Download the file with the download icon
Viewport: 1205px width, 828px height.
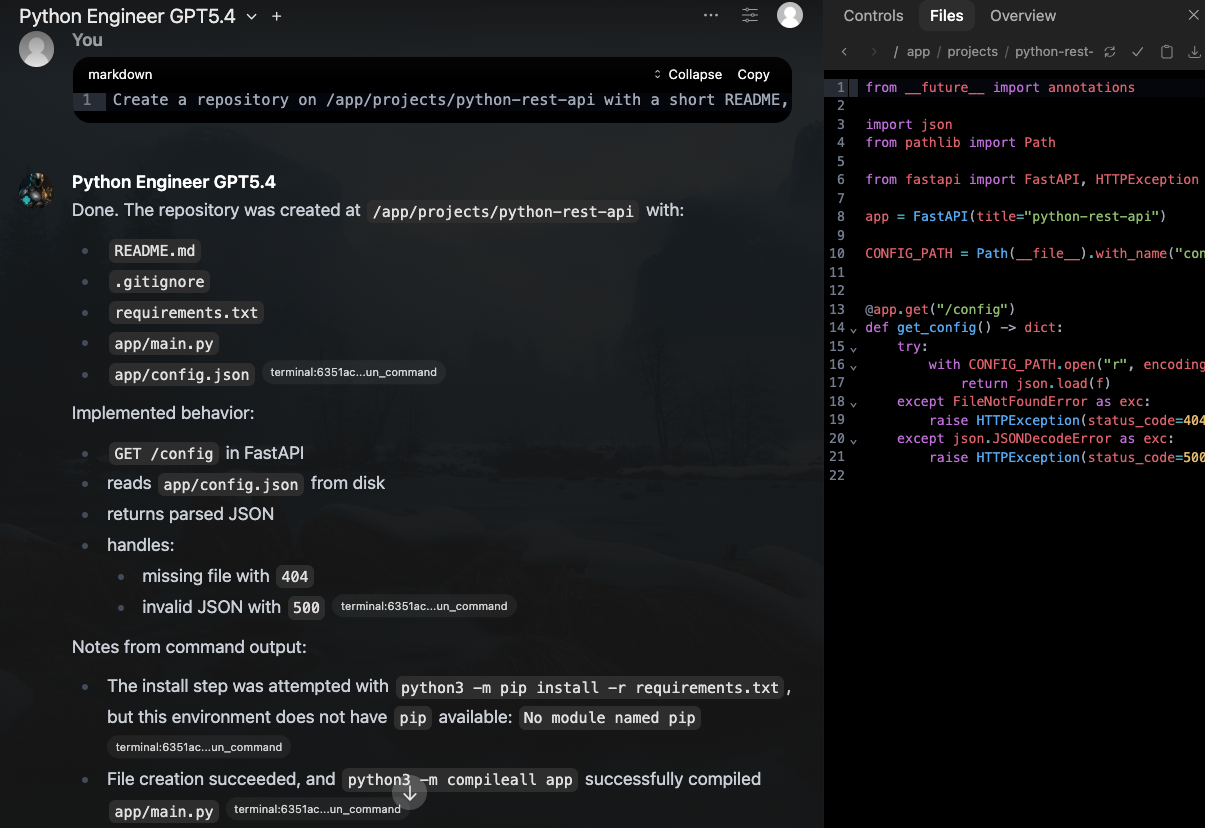tap(1194, 52)
